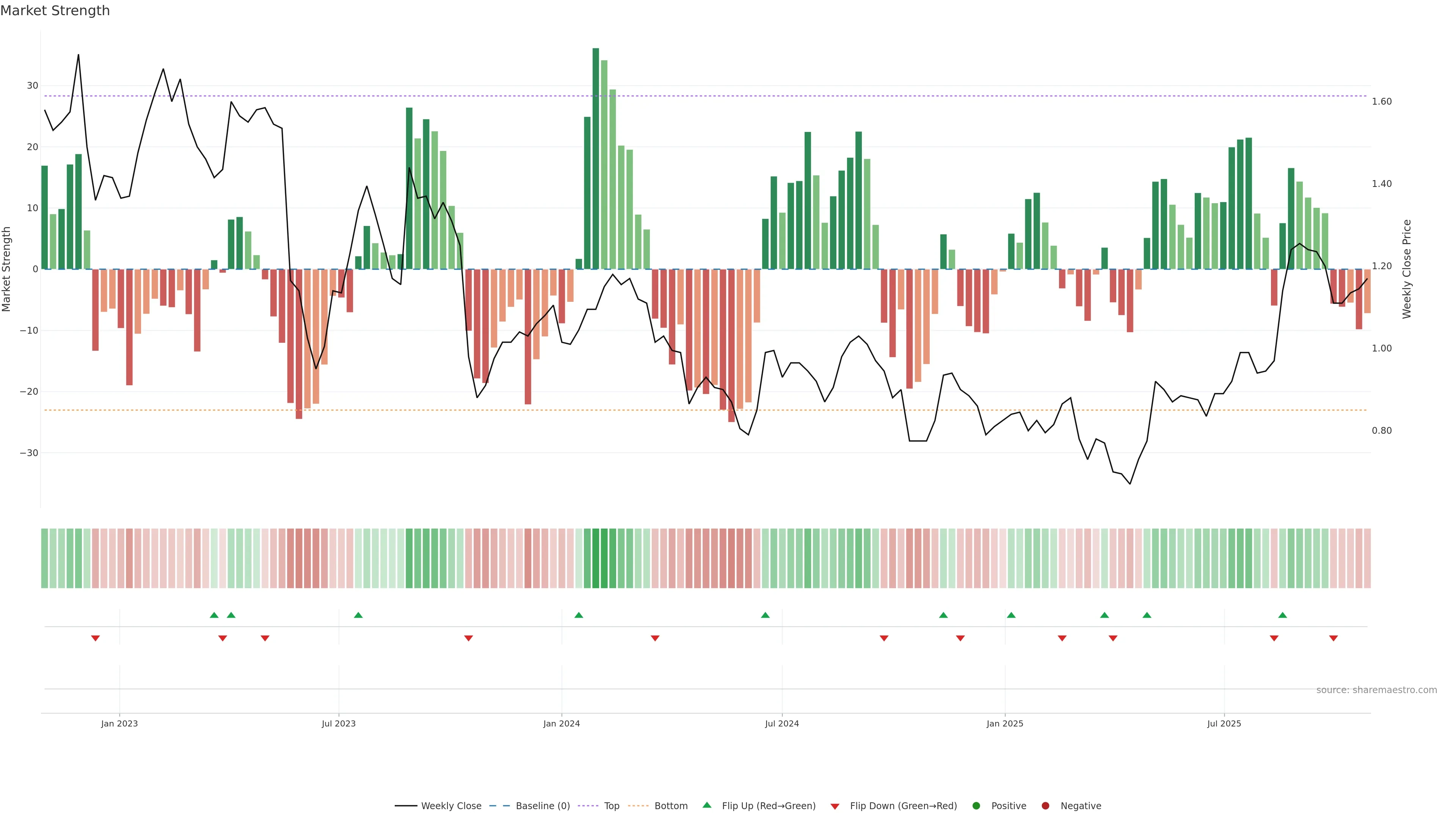The width and height of the screenshot is (1456, 819).
Task: Click the last red flip-down triangle on right
Action: click(x=1334, y=638)
